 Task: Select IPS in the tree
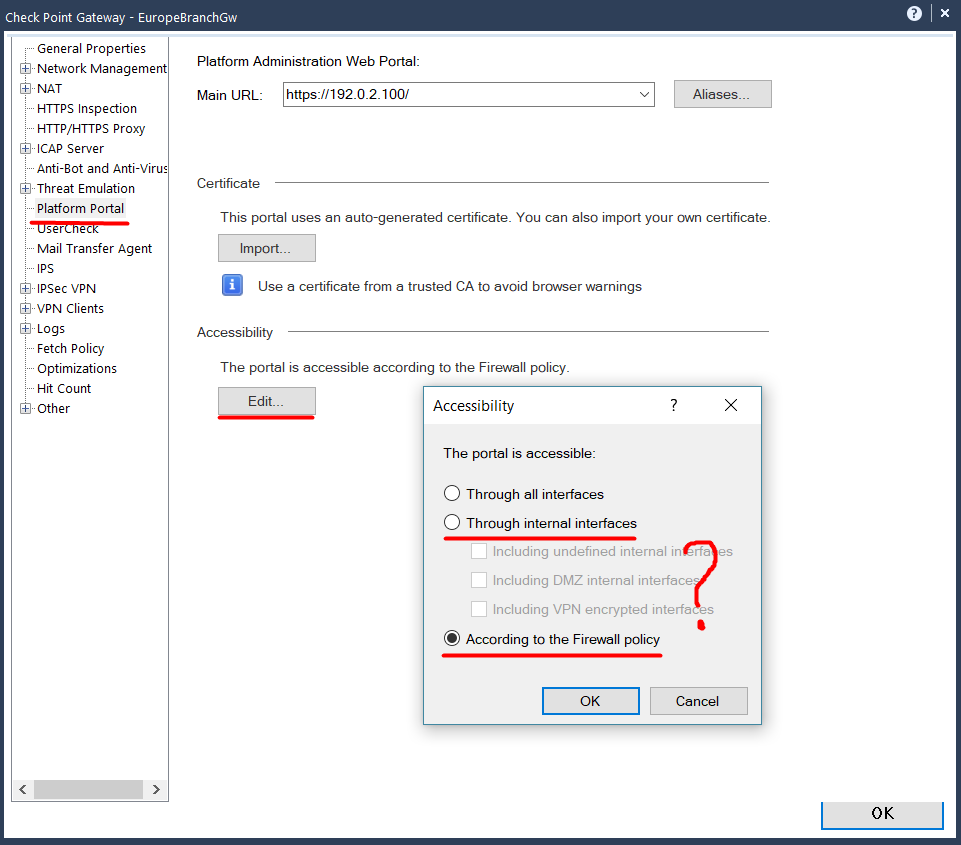[x=45, y=268]
